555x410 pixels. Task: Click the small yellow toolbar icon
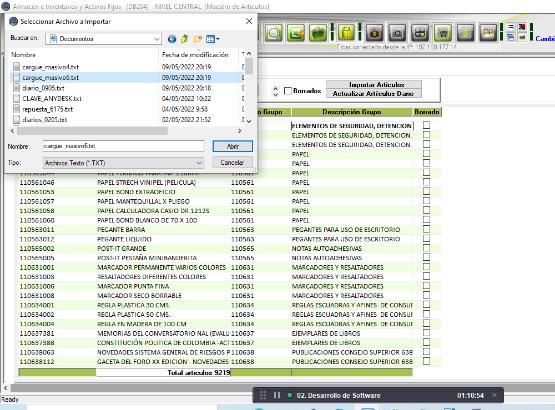pos(522,37)
